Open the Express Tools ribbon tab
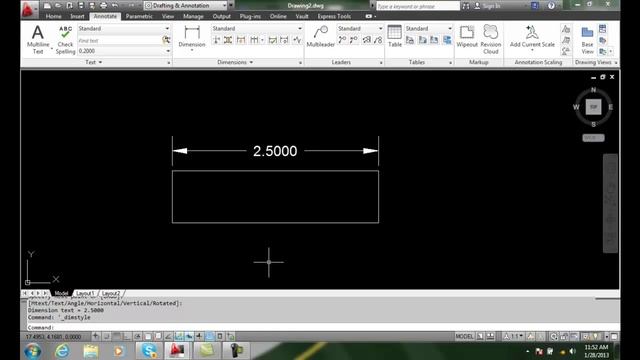 coord(334,16)
